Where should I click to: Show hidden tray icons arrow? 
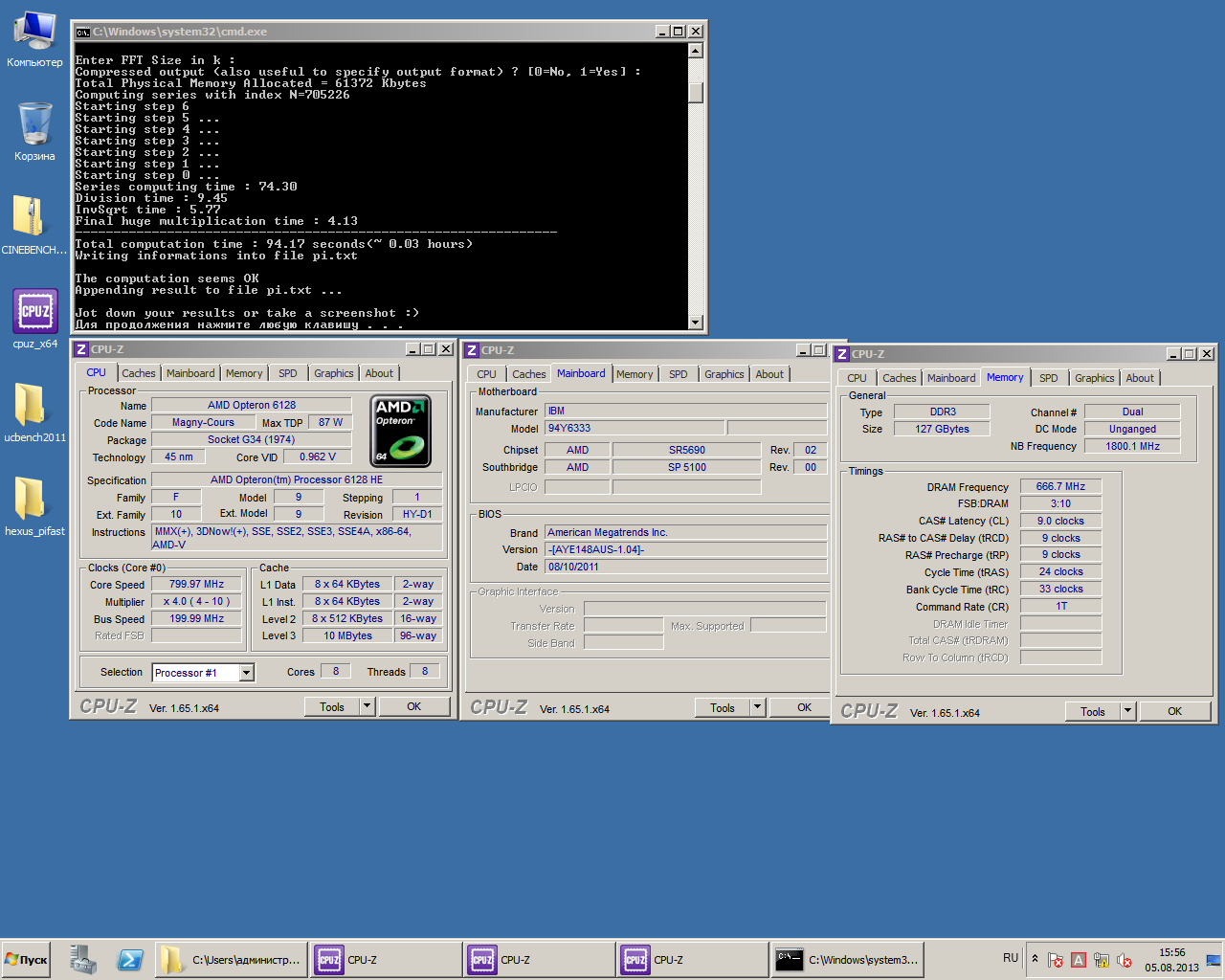click(1034, 958)
